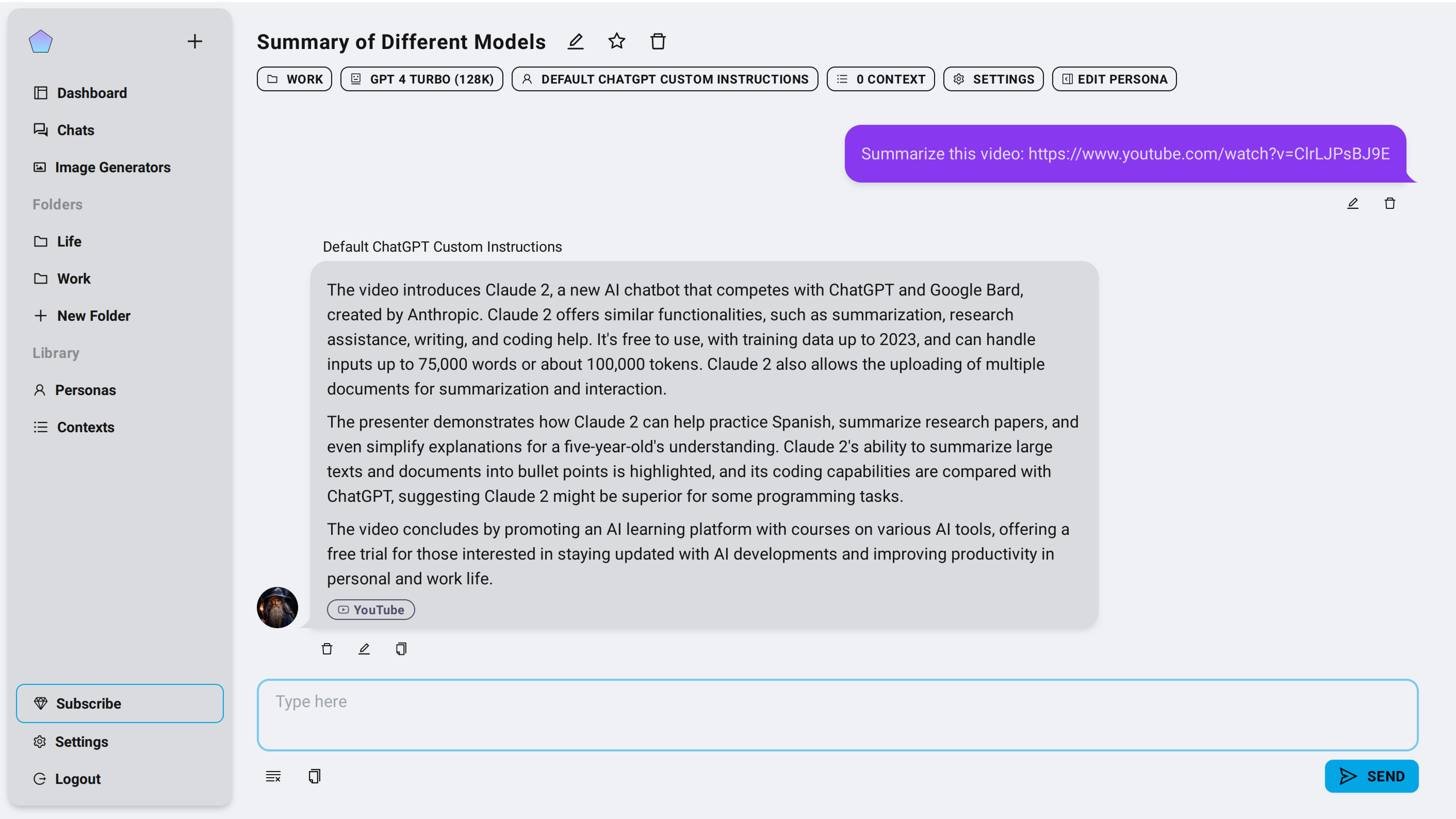The width and height of the screenshot is (1456, 819).
Task: Edit the assistant response with pencil icon
Action: tap(364, 649)
